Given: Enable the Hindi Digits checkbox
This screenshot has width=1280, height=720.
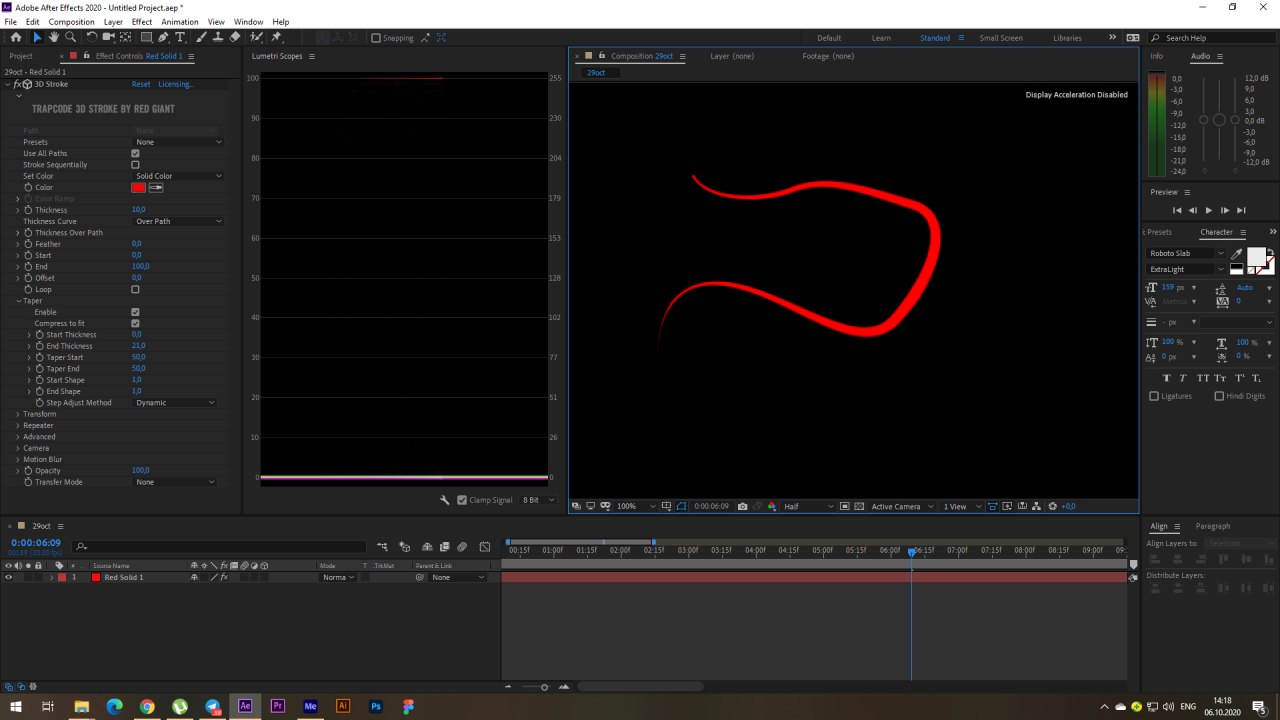Looking at the screenshot, I should coord(1219,396).
